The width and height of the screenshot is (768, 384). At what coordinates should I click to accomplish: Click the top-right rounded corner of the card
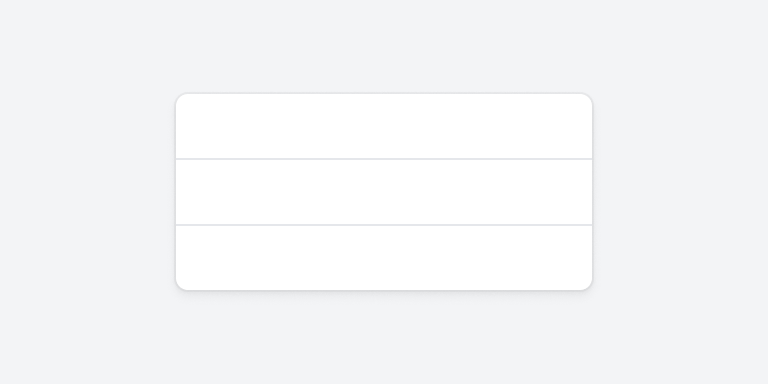click(587, 98)
